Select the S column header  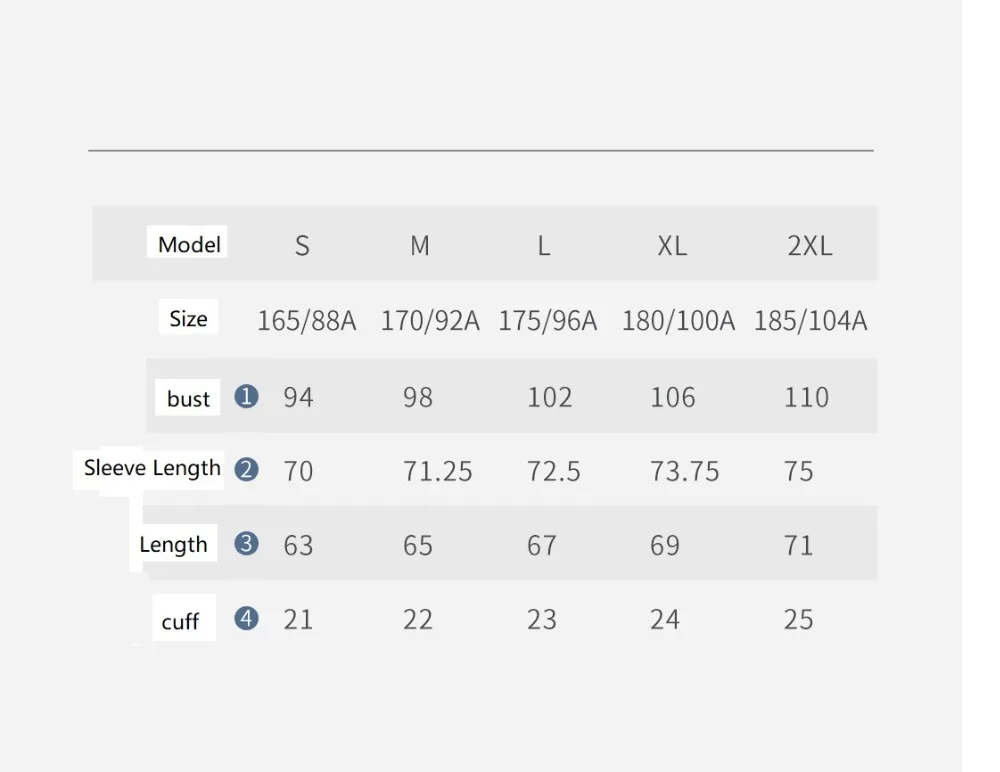click(302, 246)
